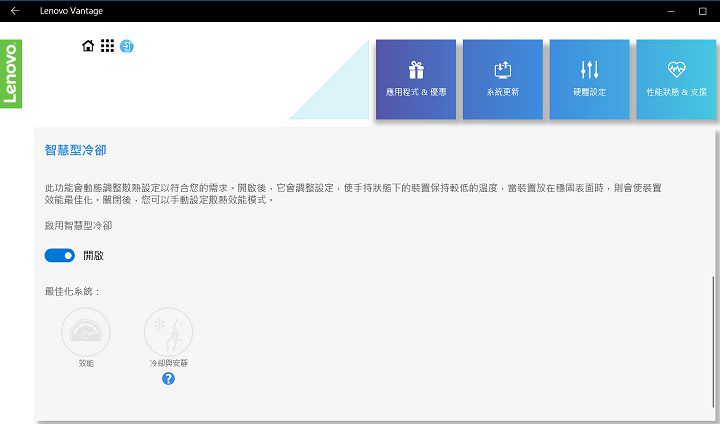Open the blue question mark help icon
The height and width of the screenshot is (424, 720).
click(x=168, y=378)
